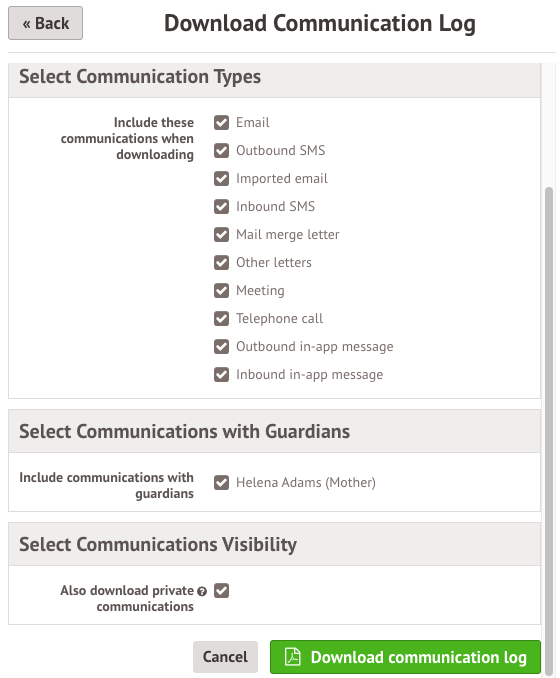Click the Select Communication Types header
The width and height of the screenshot is (560, 678).
pos(140,77)
